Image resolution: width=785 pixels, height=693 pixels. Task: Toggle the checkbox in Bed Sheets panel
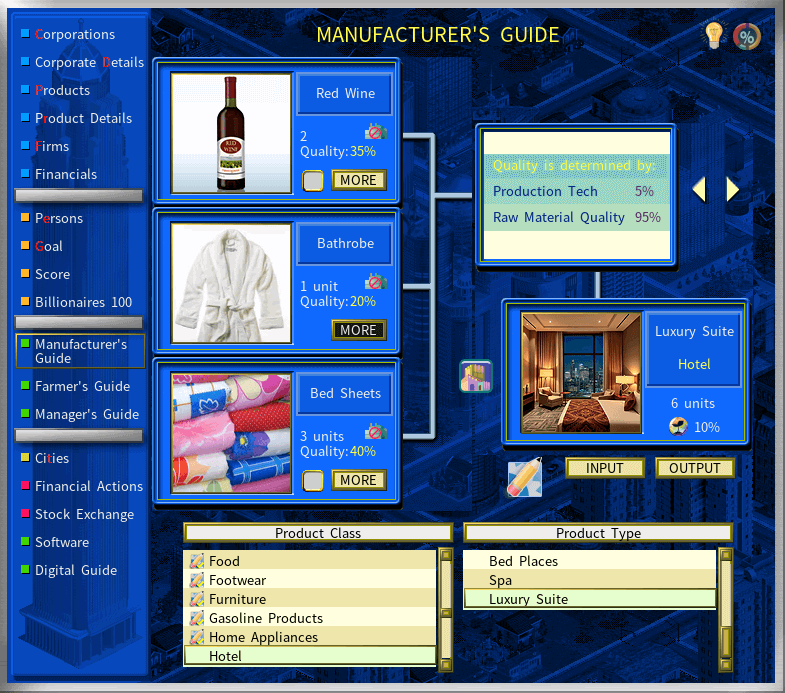pos(313,481)
